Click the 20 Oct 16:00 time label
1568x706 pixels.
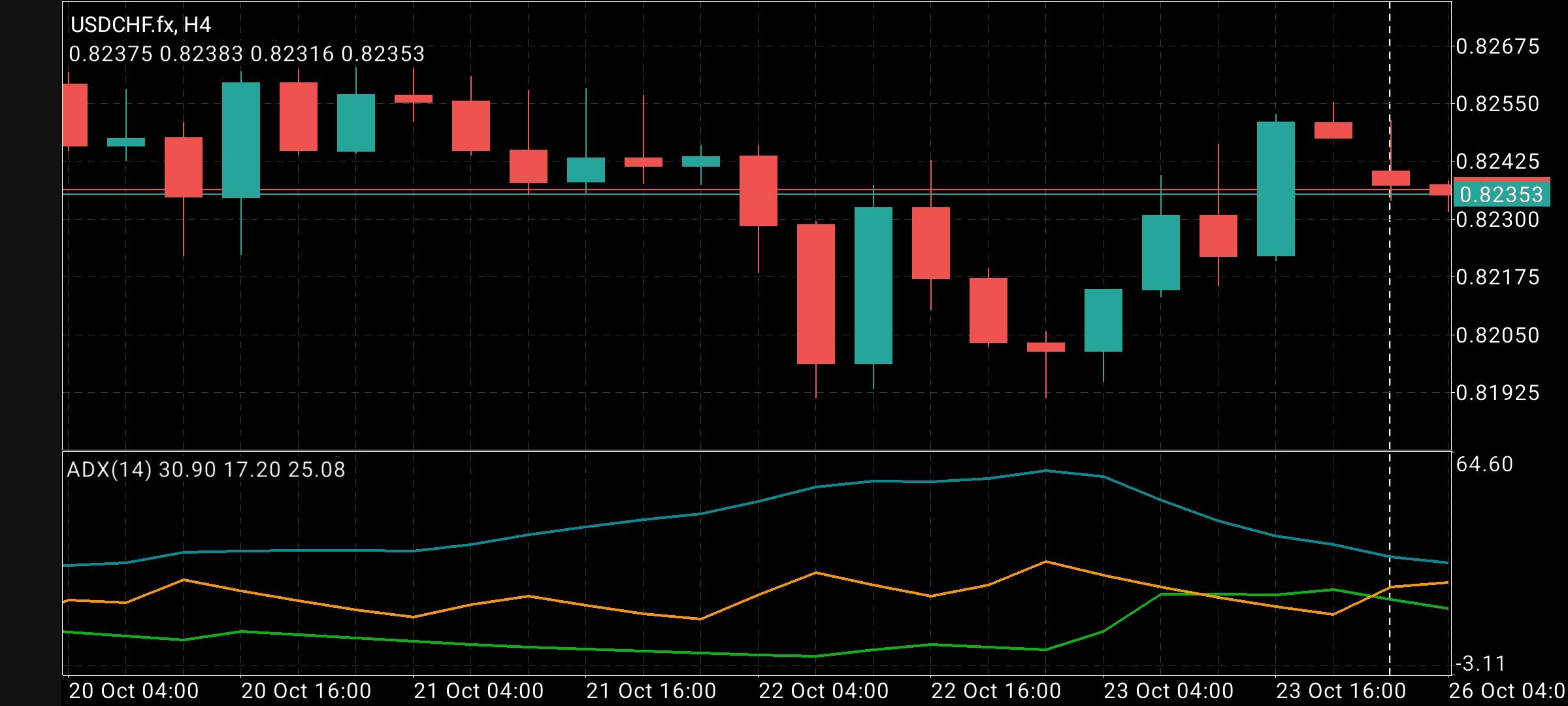[306, 691]
